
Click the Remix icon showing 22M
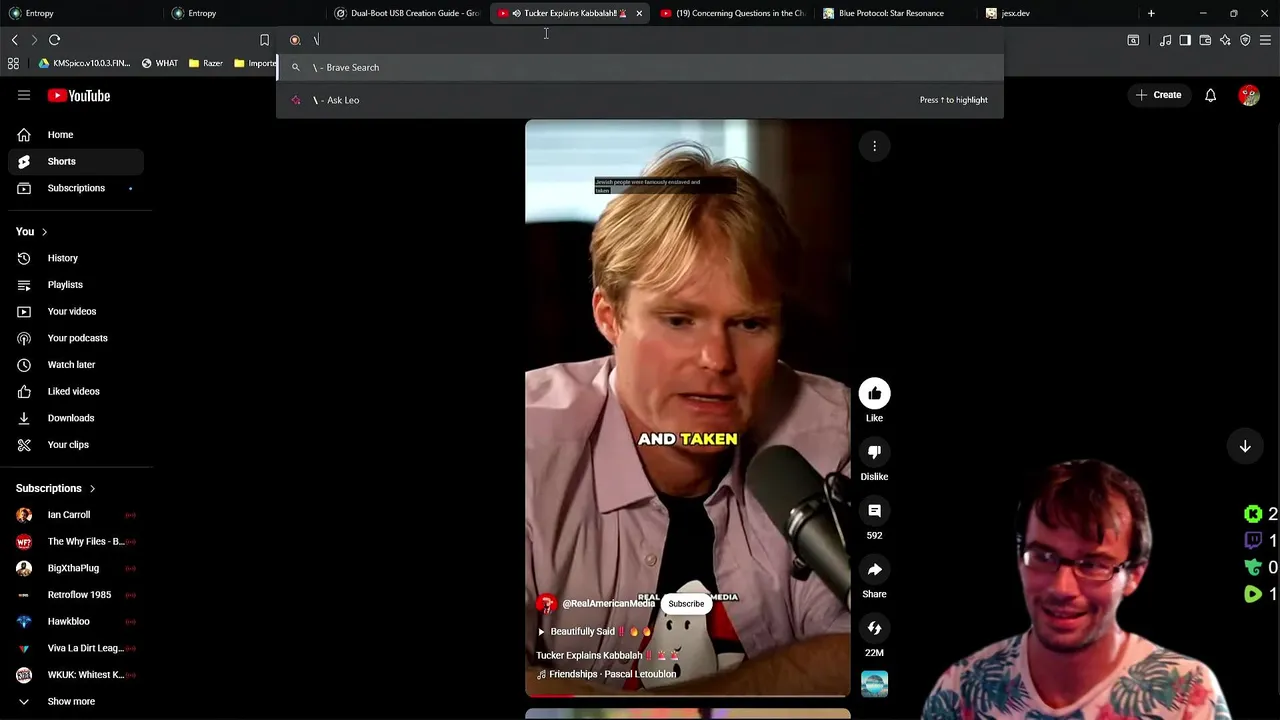click(x=874, y=628)
